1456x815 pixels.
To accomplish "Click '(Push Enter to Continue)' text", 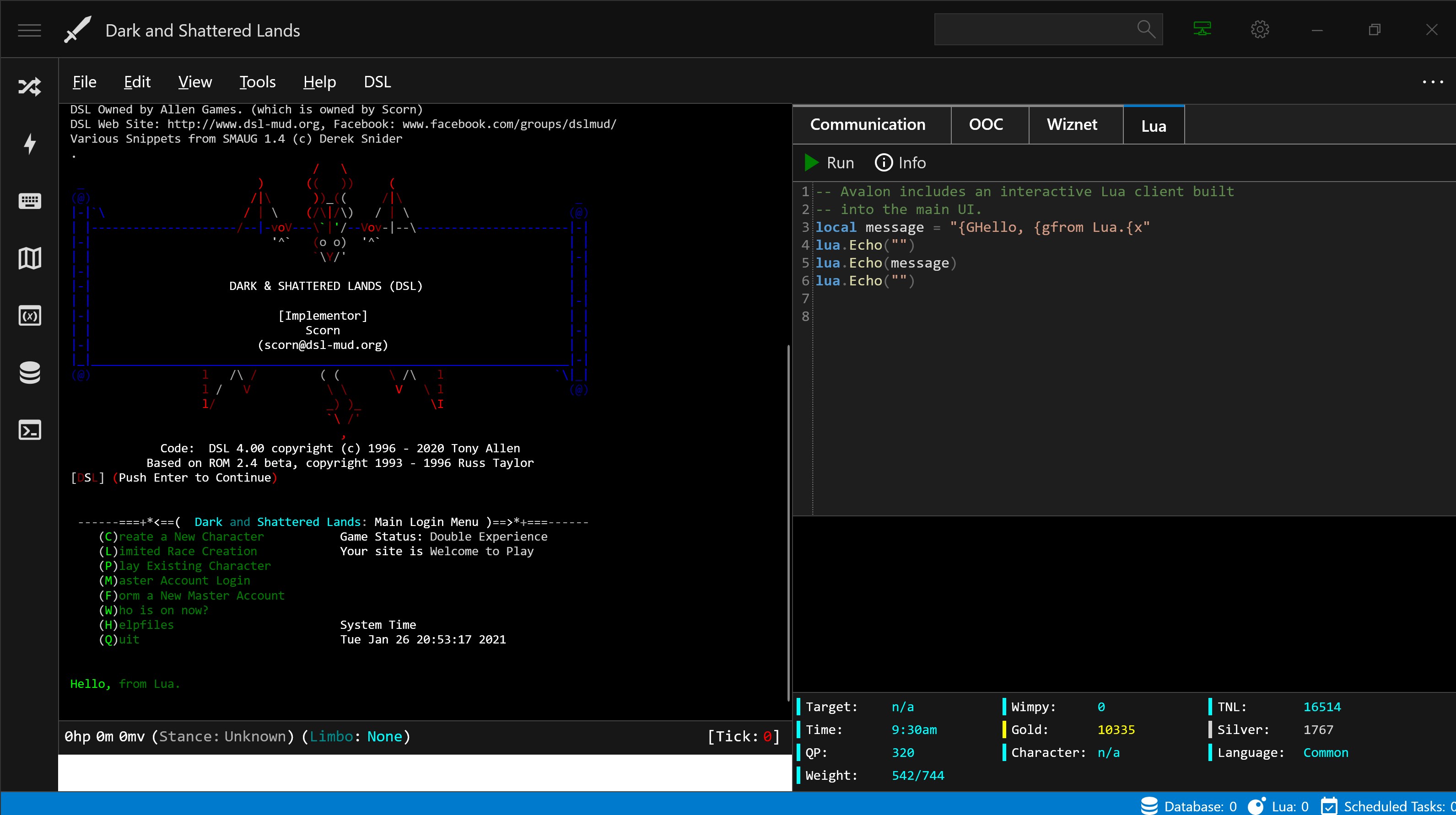I will tap(194, 477).
